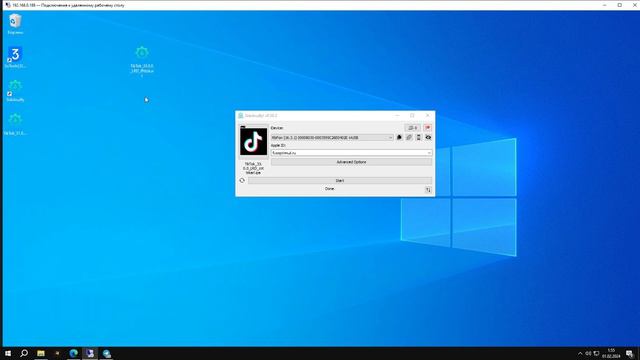Open File Explorer from taskbar
Screen dimensions: 640x360
41,353
